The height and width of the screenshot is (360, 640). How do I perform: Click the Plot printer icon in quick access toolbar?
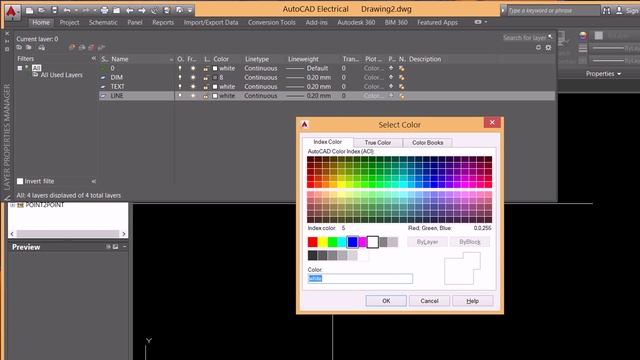tap(104, 10)
